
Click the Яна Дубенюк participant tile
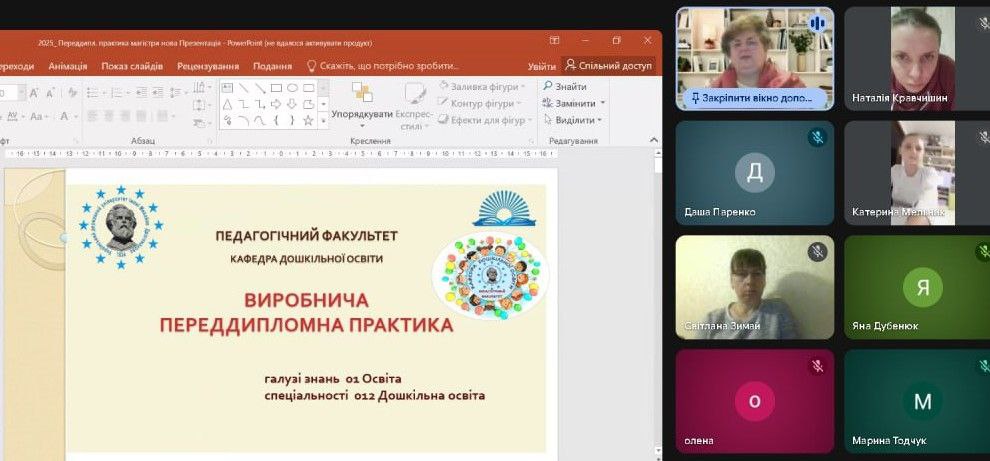pyautogui.click(x=916, y=288)
